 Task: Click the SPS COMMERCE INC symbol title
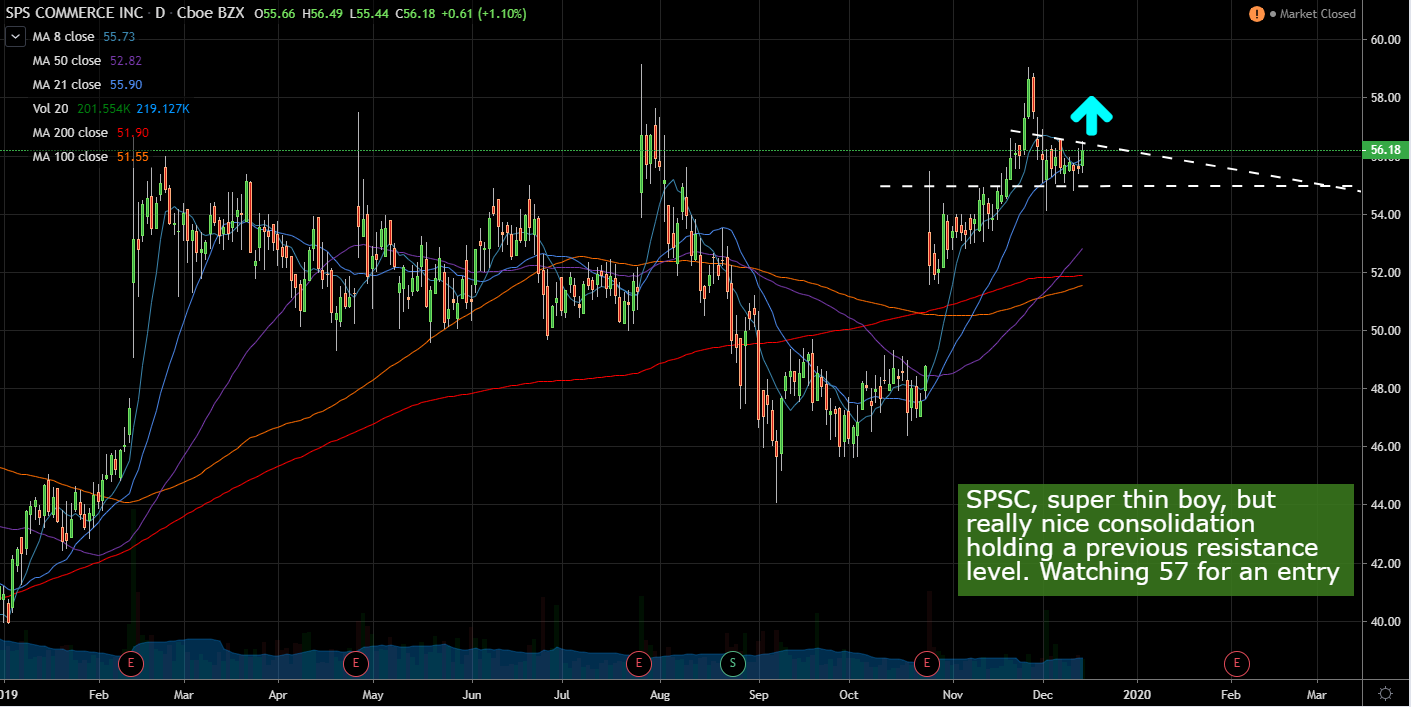(x=76, y=14)
